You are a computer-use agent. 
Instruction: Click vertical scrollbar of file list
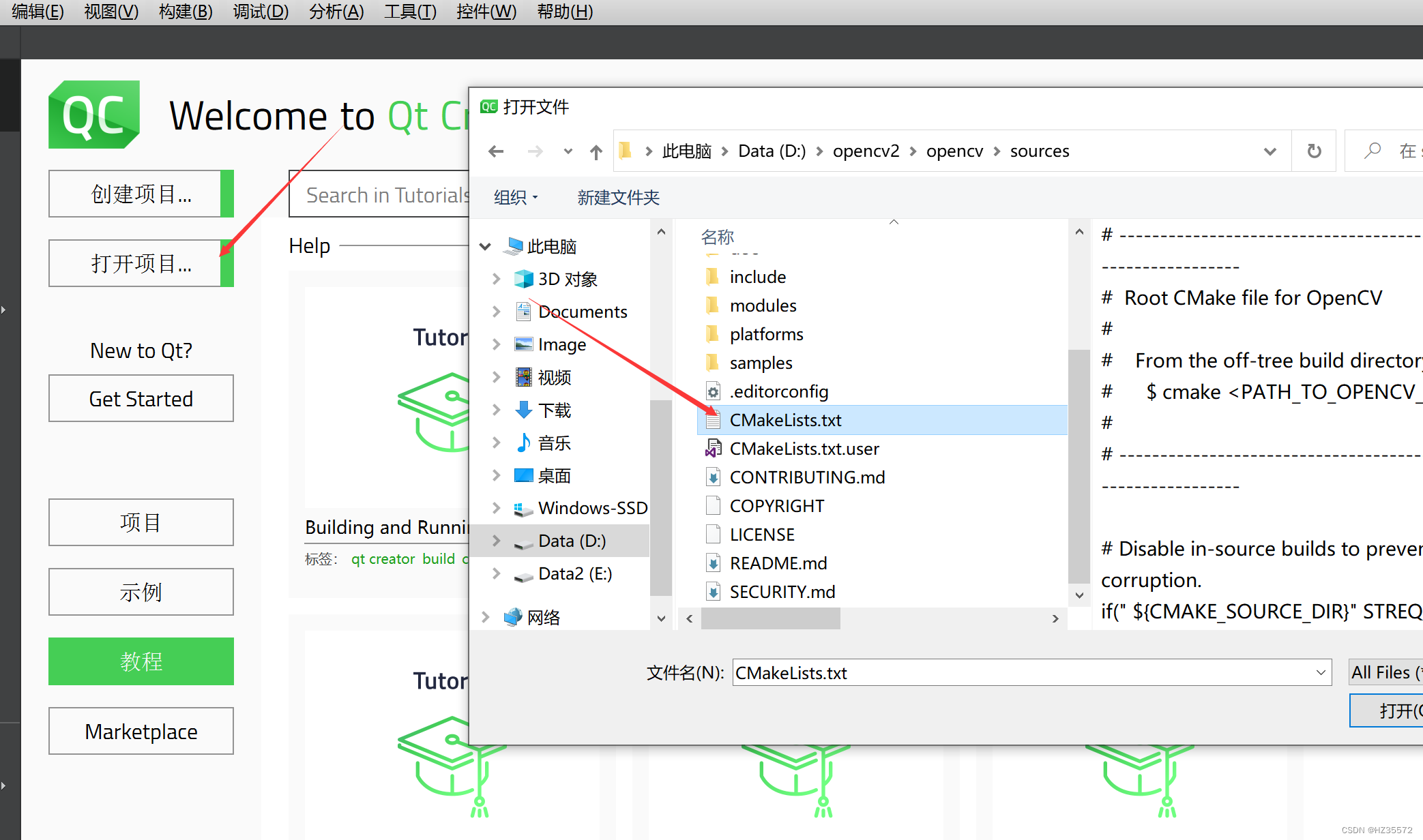click(x=1079, y=467)
